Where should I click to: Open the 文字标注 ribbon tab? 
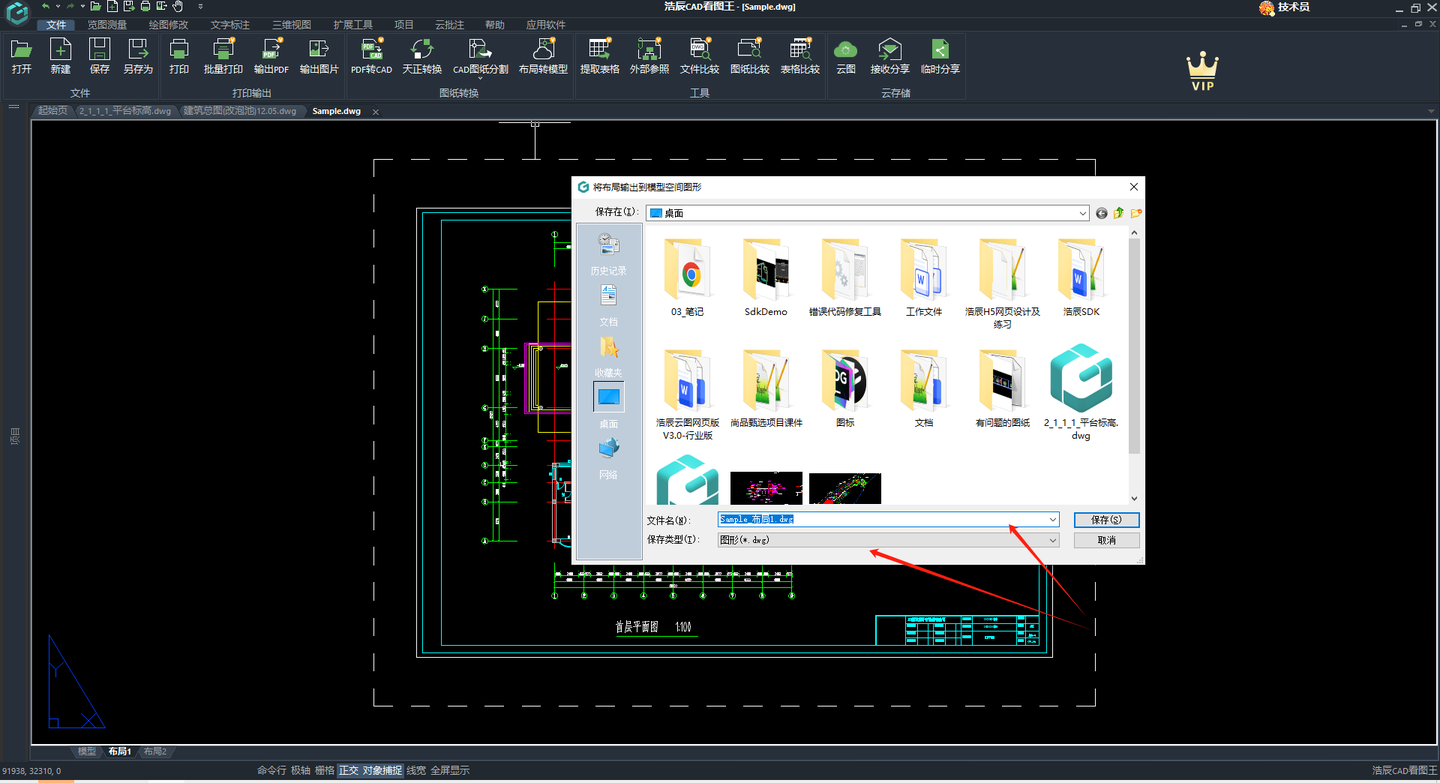230,25
